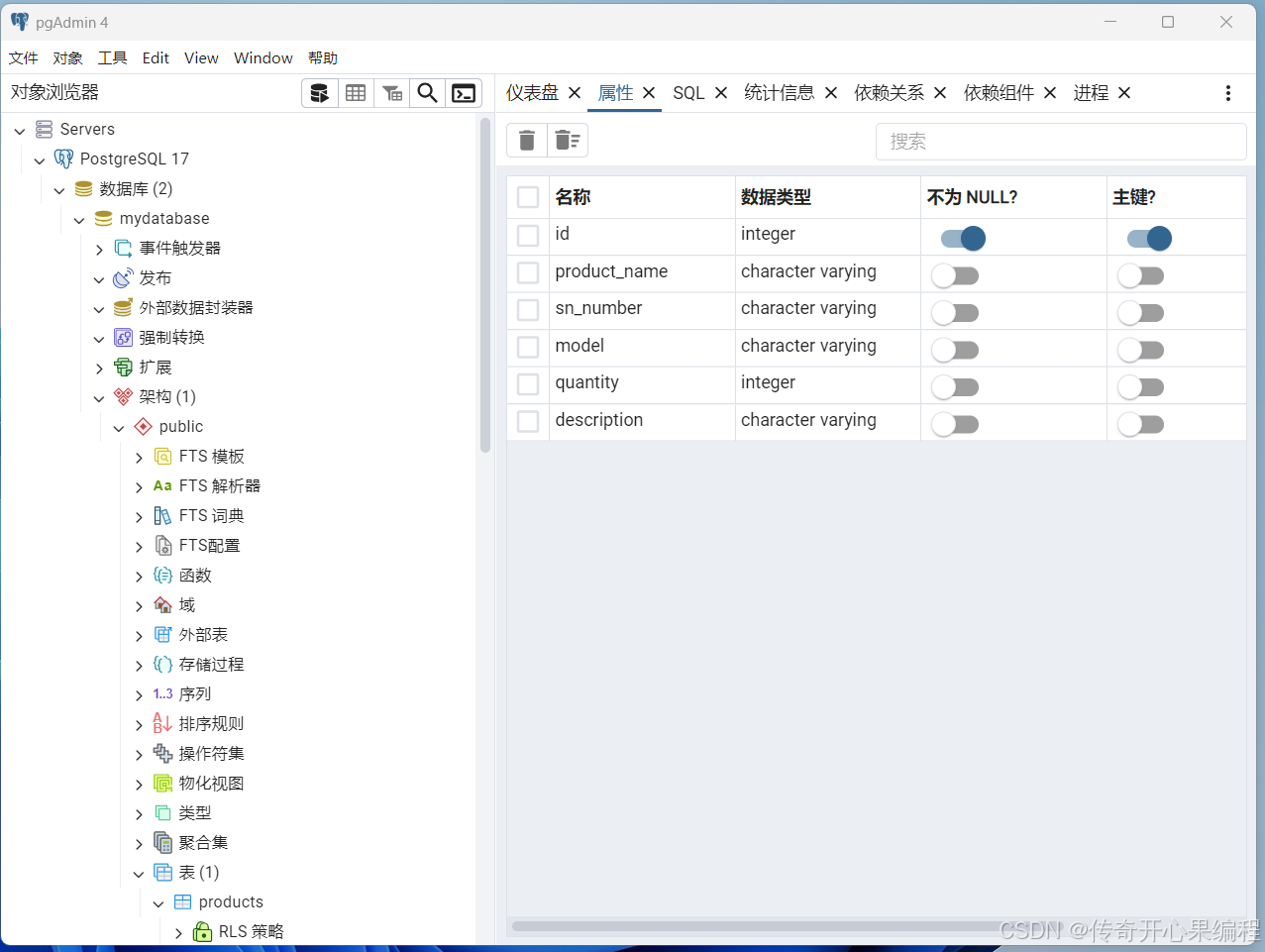Check the checkbox for product_name row

[528, 272]
